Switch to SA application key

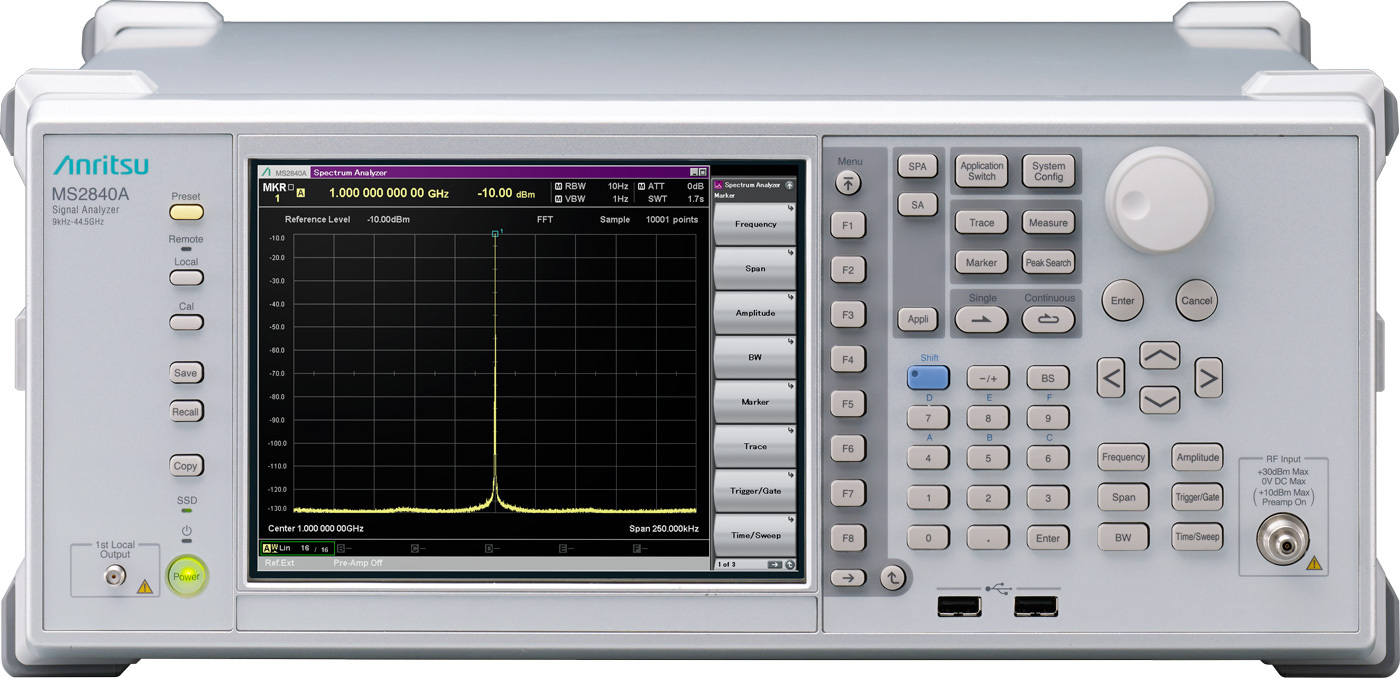(917, 205)
